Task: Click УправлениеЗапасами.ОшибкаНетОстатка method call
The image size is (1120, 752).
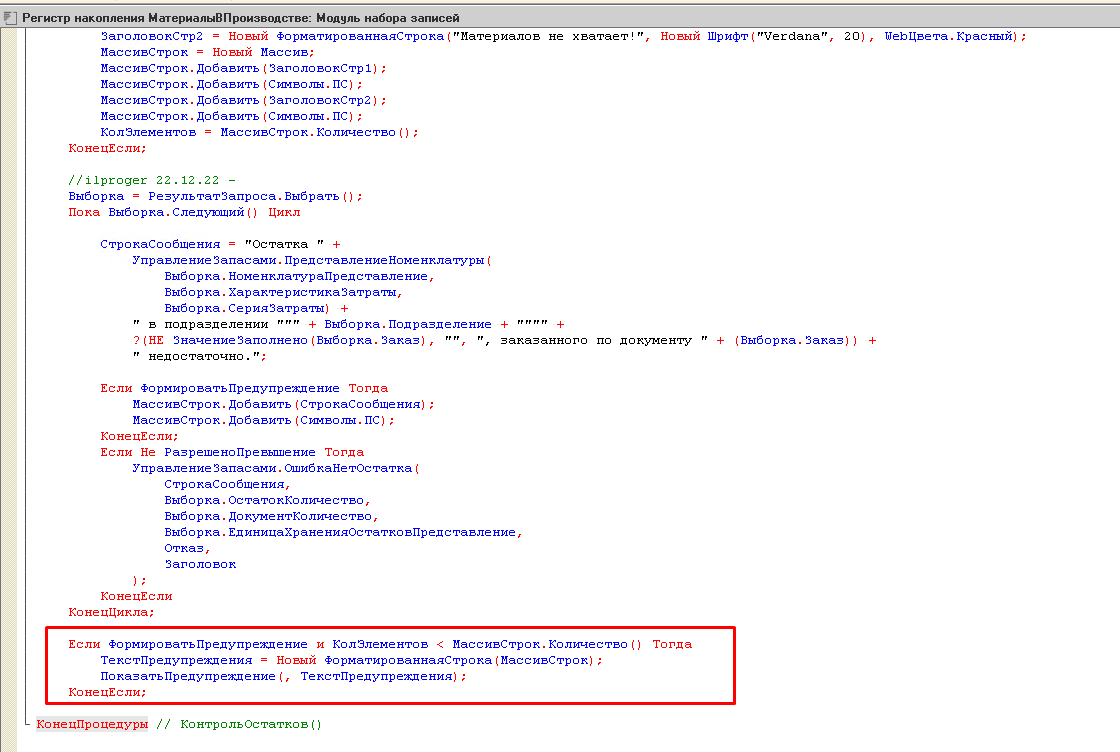Action: point(276,468)
